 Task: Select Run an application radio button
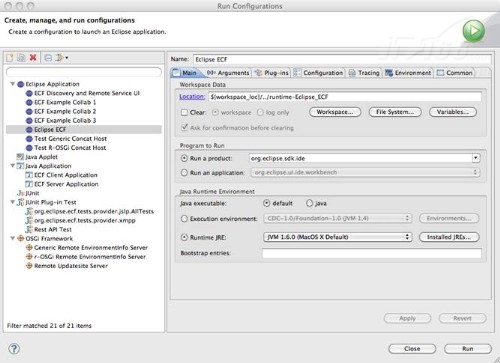point(184,173)
